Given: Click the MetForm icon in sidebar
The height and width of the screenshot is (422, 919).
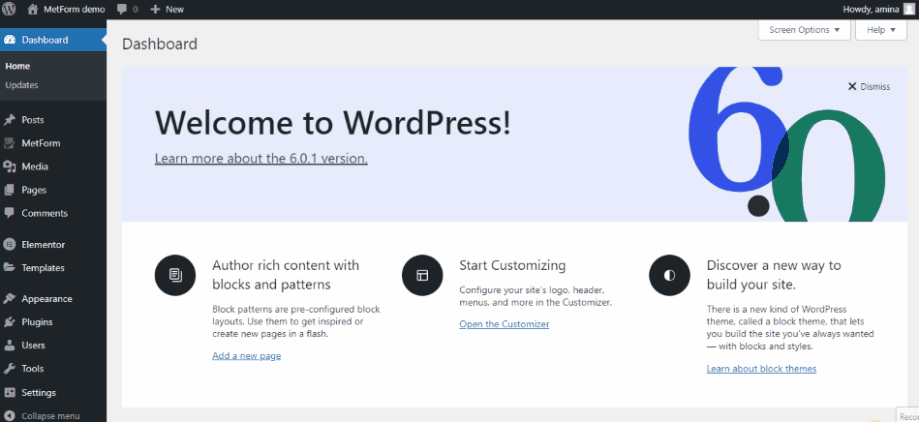Looking at the screenshot, I should point(9,143).
